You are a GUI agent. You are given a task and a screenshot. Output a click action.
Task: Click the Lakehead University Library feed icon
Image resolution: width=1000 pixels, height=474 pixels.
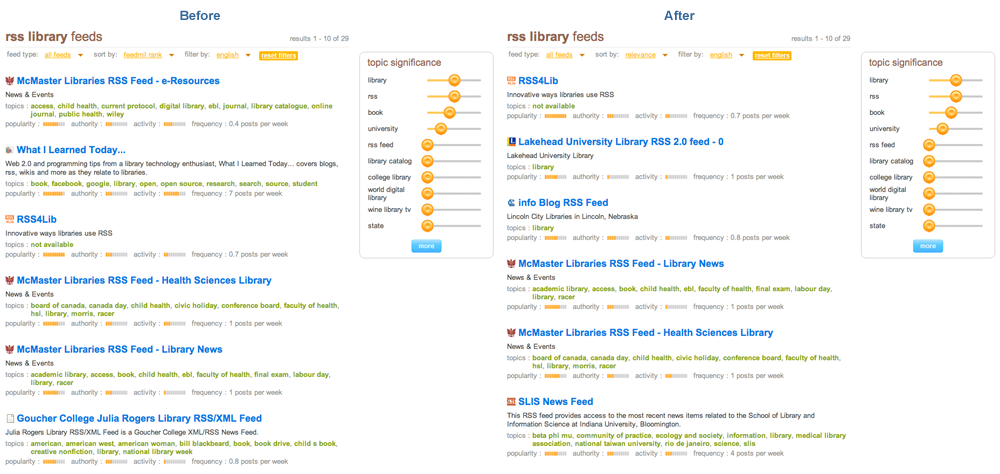tap(511, 142)
